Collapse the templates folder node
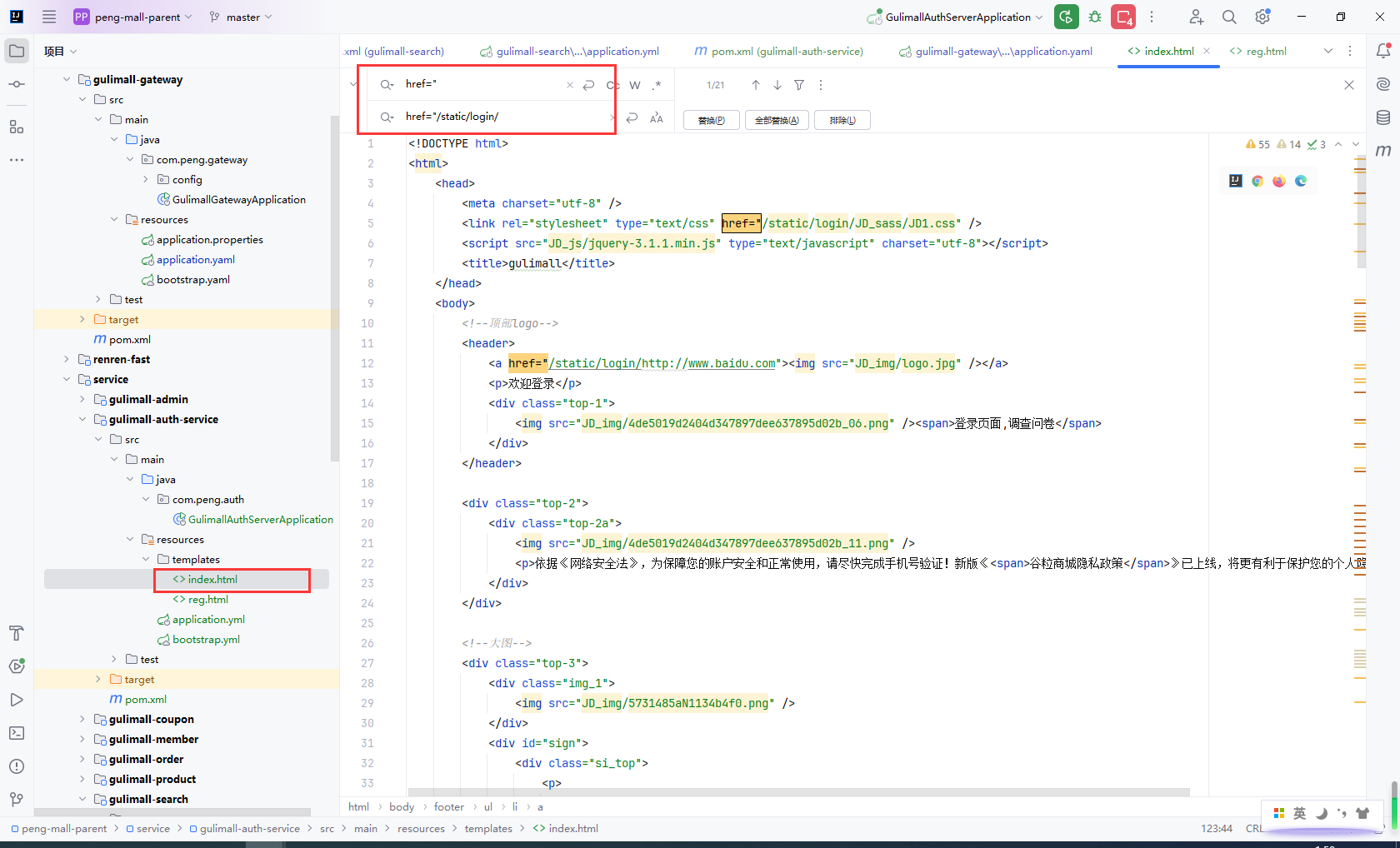Screen dimensions: 1400x848 click(x=146, y=559)
